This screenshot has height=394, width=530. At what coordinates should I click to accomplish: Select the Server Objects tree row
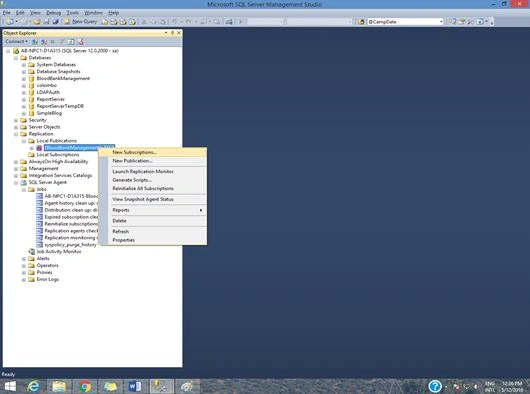point(44,127)
